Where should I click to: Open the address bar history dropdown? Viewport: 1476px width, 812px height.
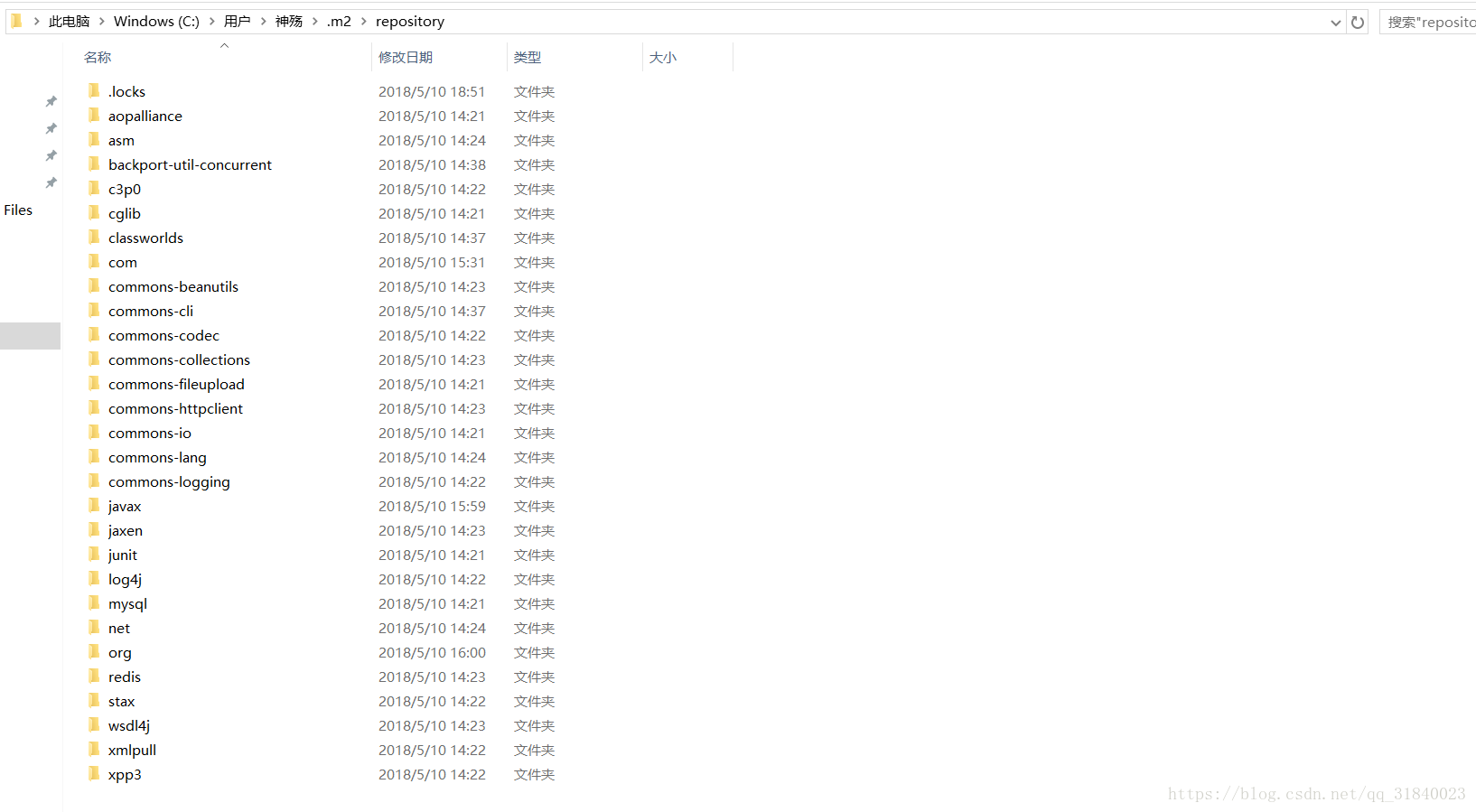click(1336, 23)
